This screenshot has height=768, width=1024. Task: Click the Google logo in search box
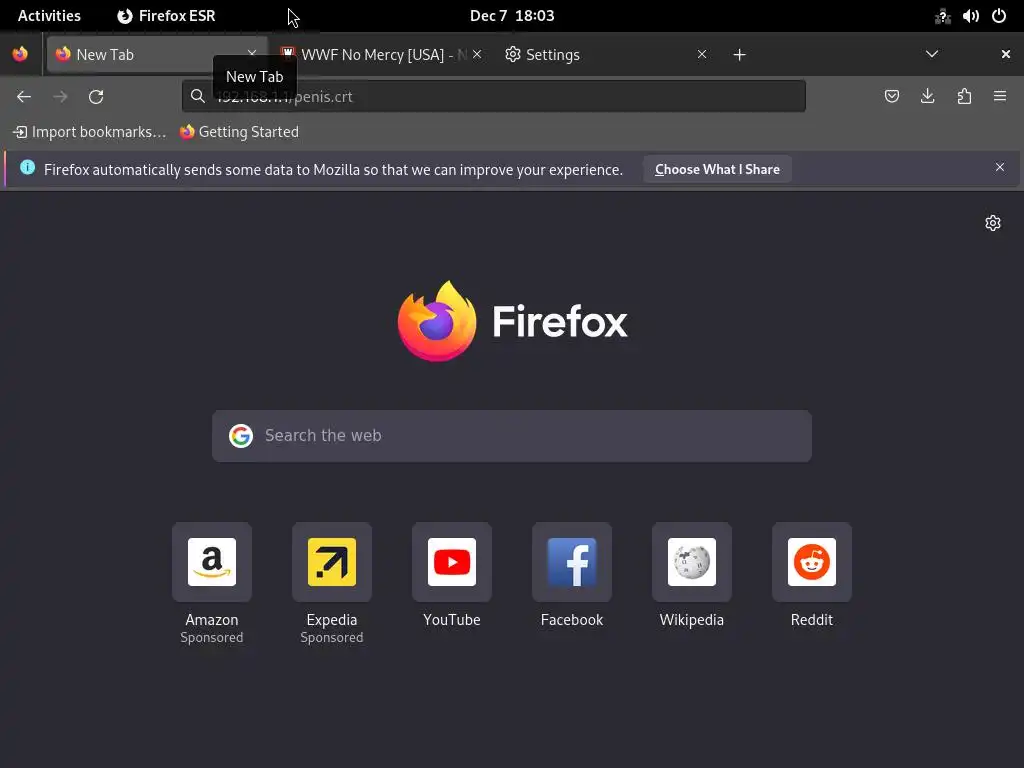tap(241, 436)
